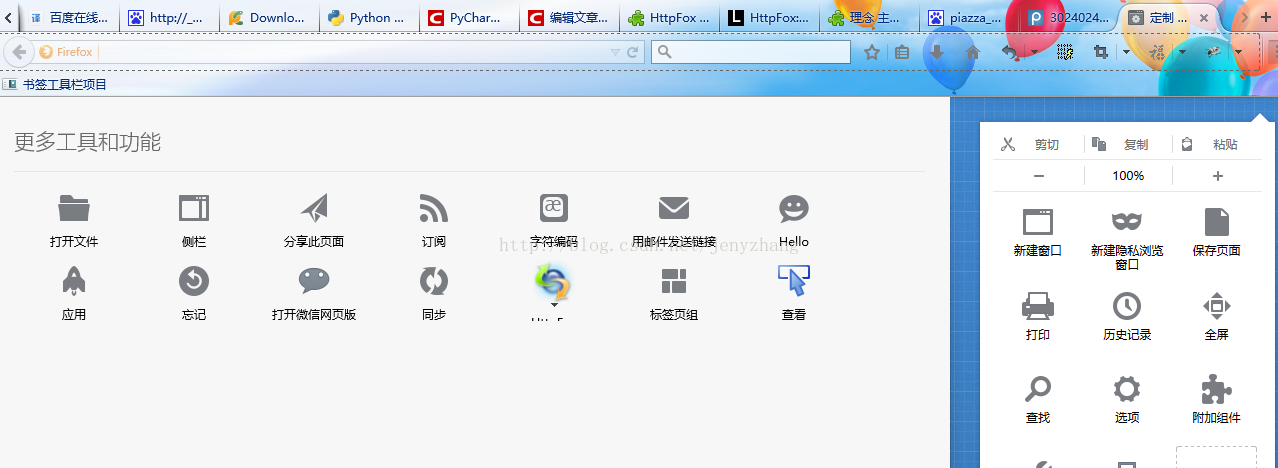Click the downloads arrow toolbar icon
The image size is (1278, 468).
937,52
